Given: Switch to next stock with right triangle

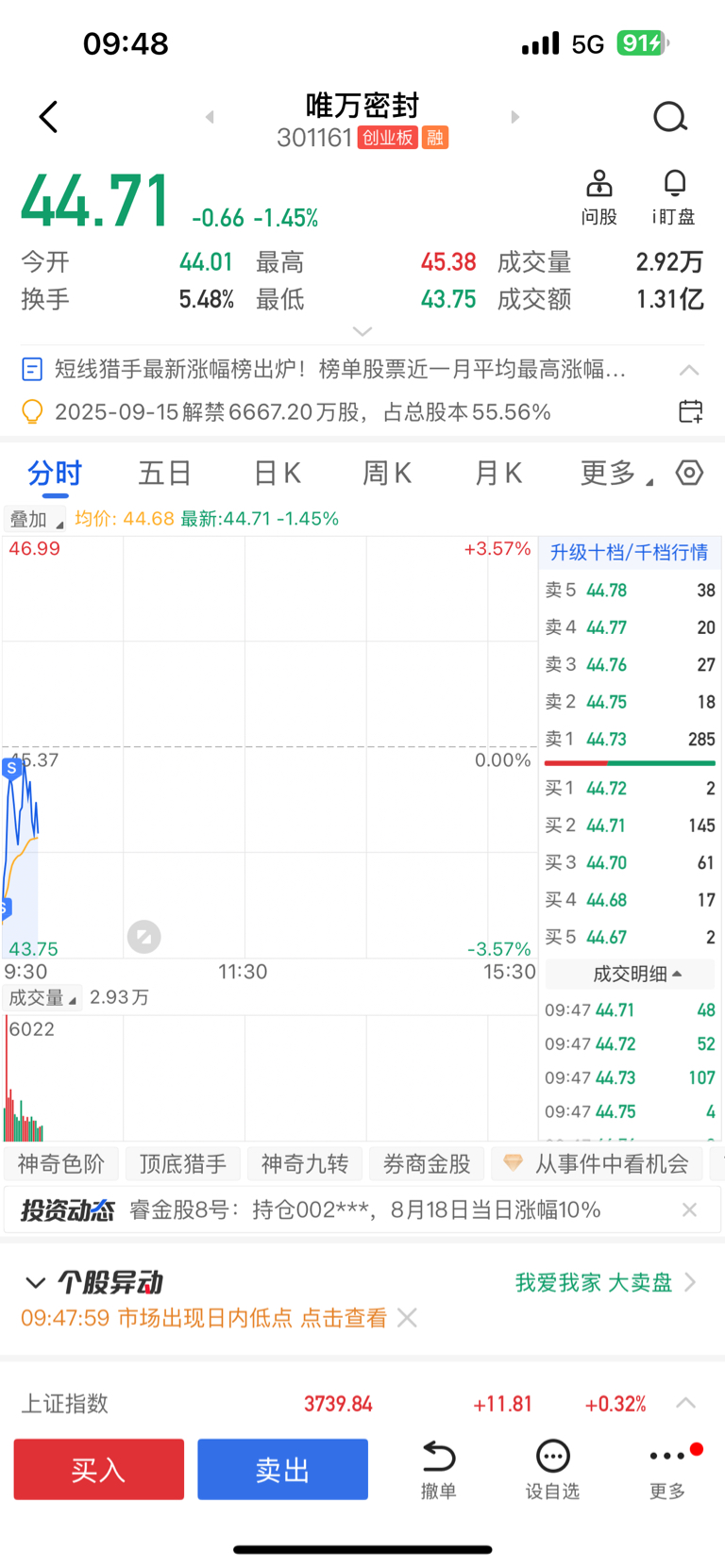Looking at the screenshot, I should pos(514,117).
